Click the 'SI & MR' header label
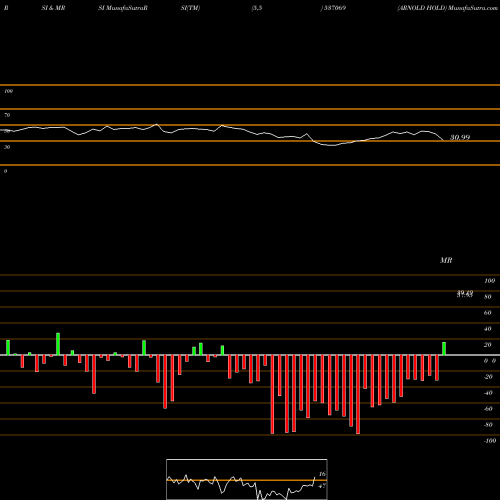This screenshot has height=500, width=500. [53, 8]
